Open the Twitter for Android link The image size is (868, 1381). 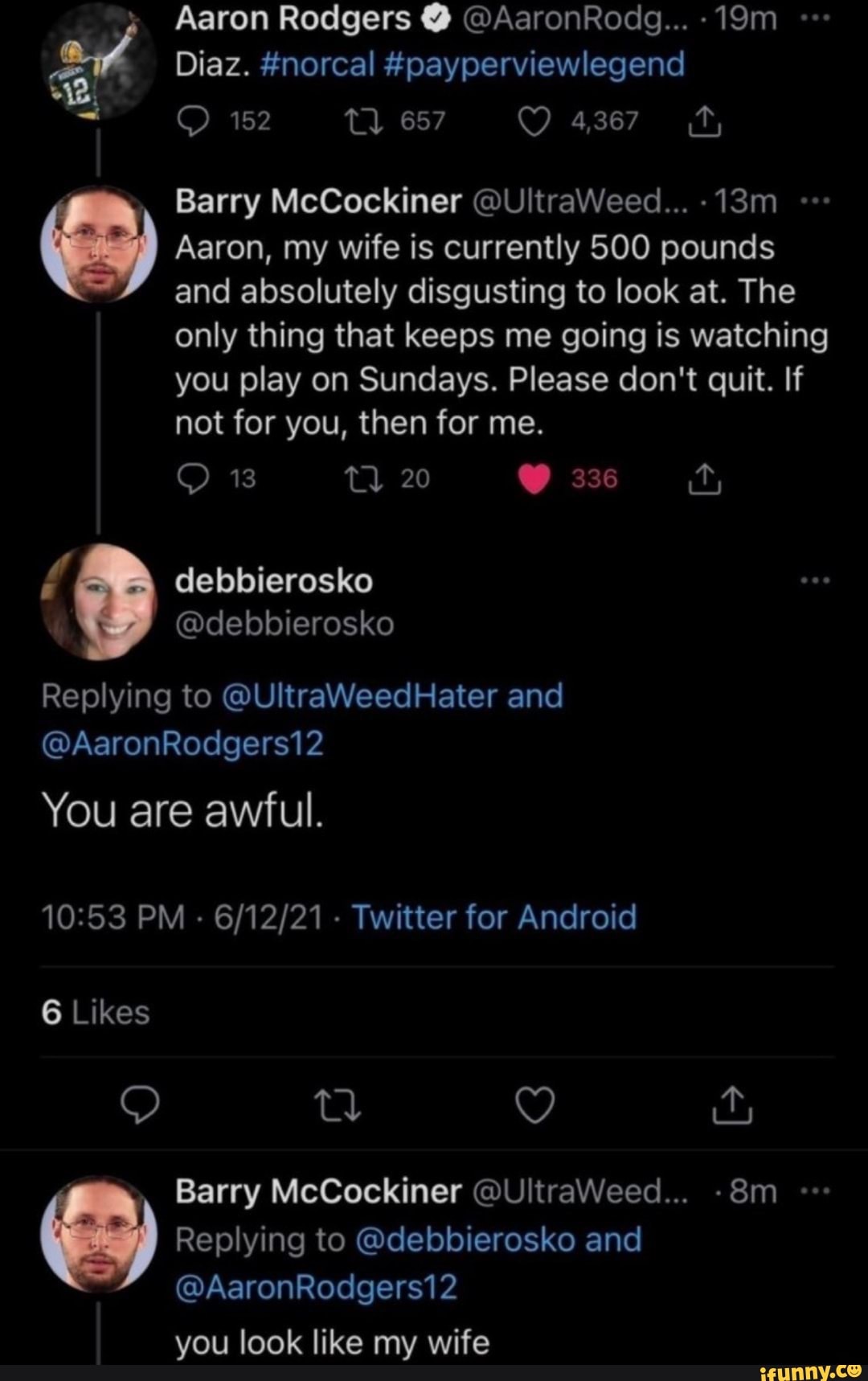coord(493,917)
